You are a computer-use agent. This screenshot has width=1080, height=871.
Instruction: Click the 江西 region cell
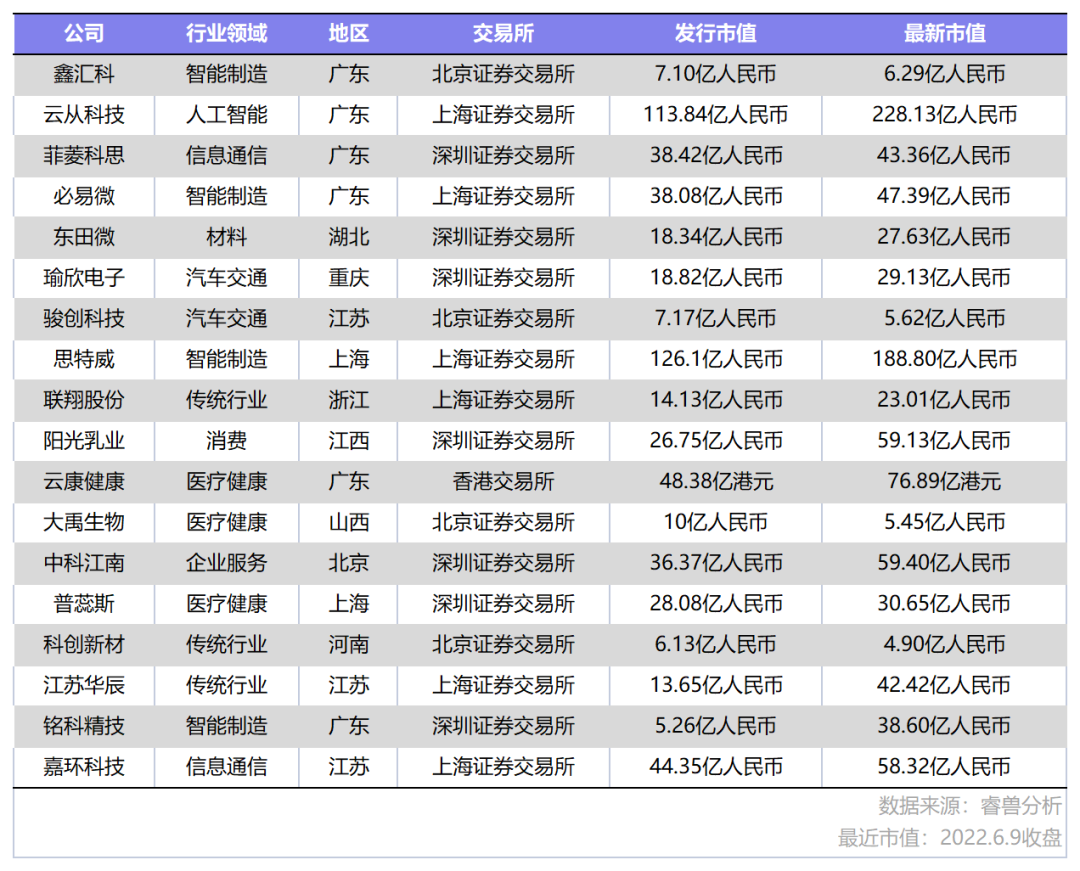(349, 441)
